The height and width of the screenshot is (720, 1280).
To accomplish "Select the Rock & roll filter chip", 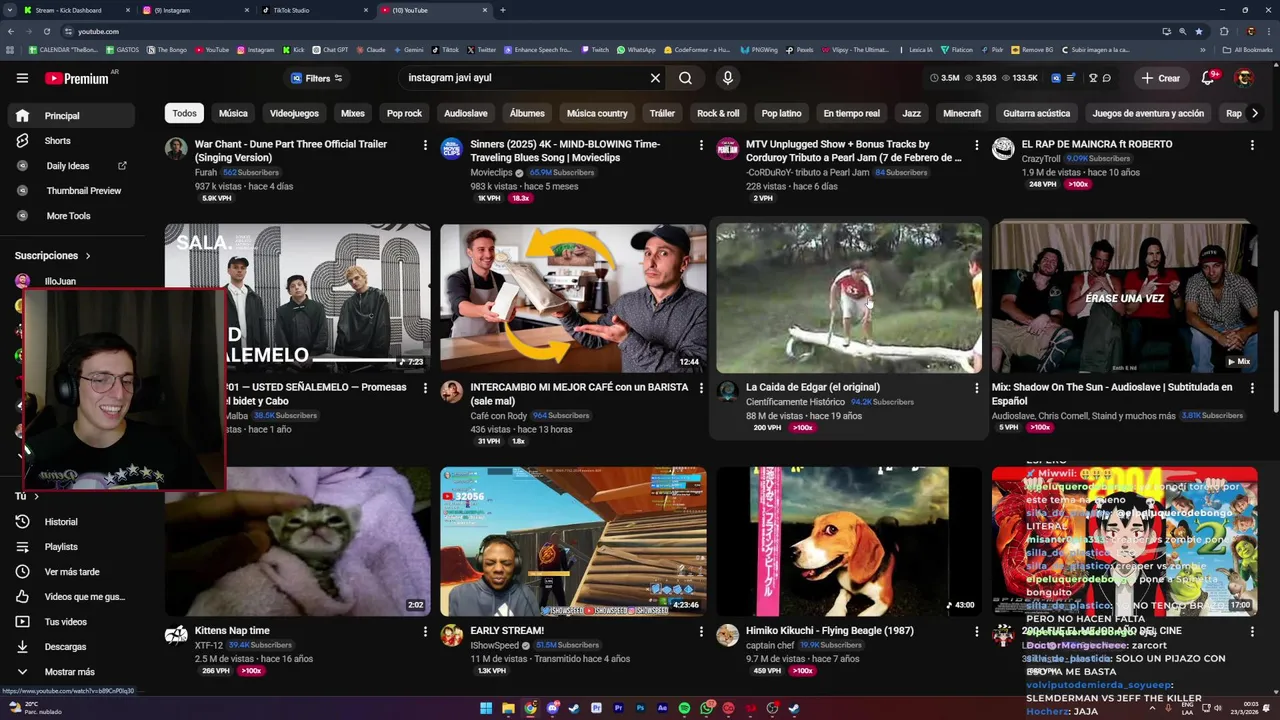I will (718, 113).
